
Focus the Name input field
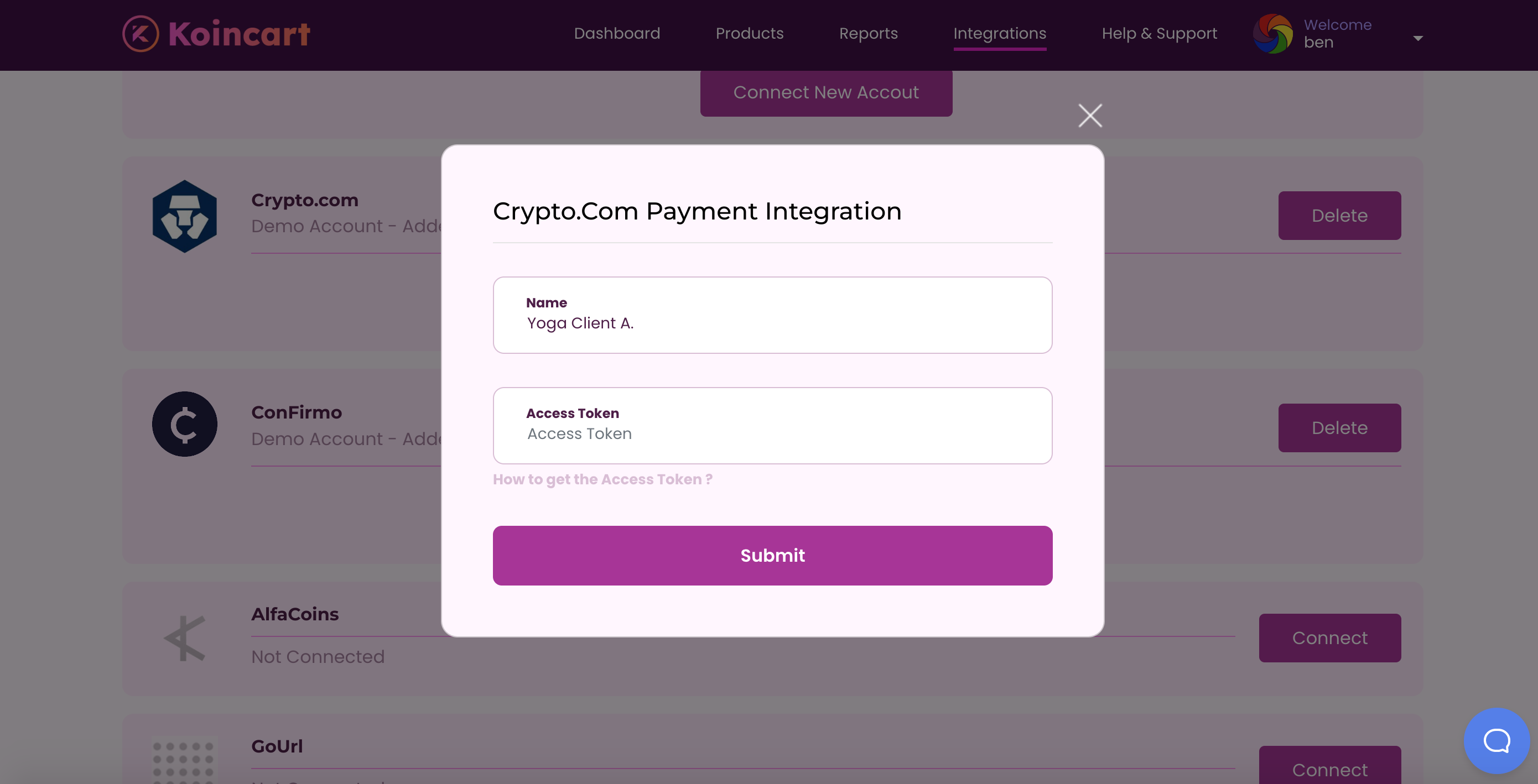pyautogui.click(x=772, y=323)
